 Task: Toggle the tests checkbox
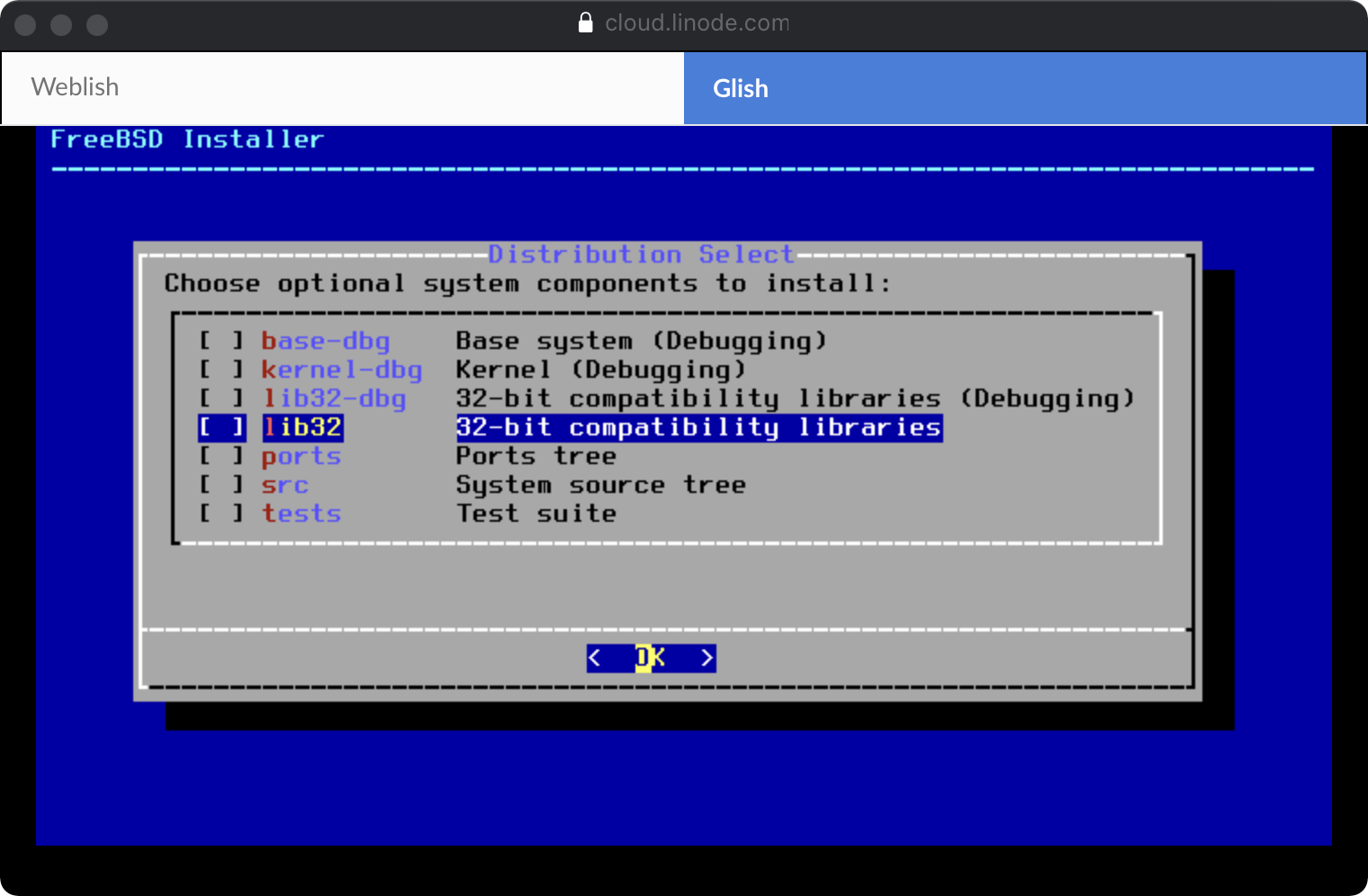pos(221,514)
